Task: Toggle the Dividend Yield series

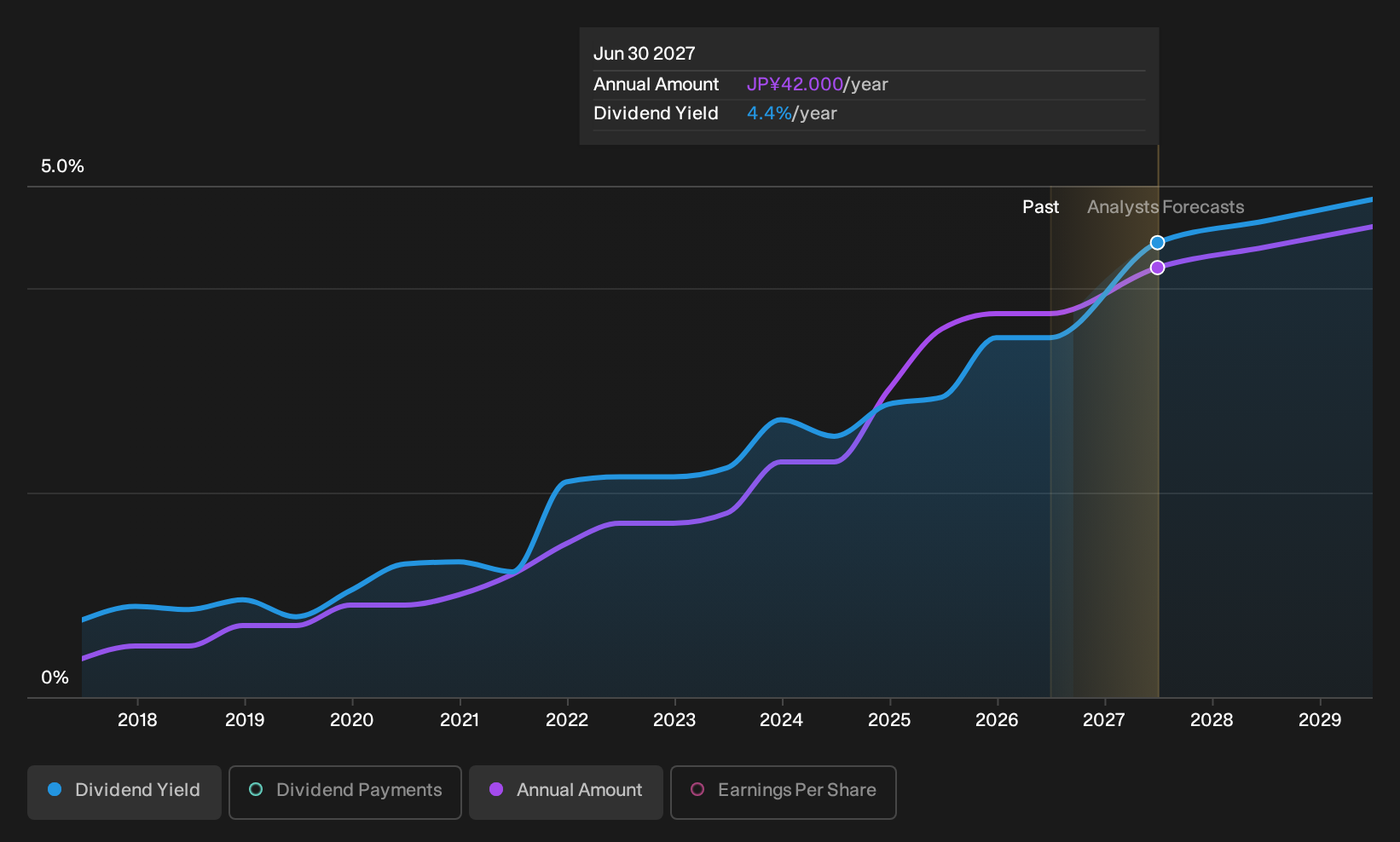Action: (124, 793)
